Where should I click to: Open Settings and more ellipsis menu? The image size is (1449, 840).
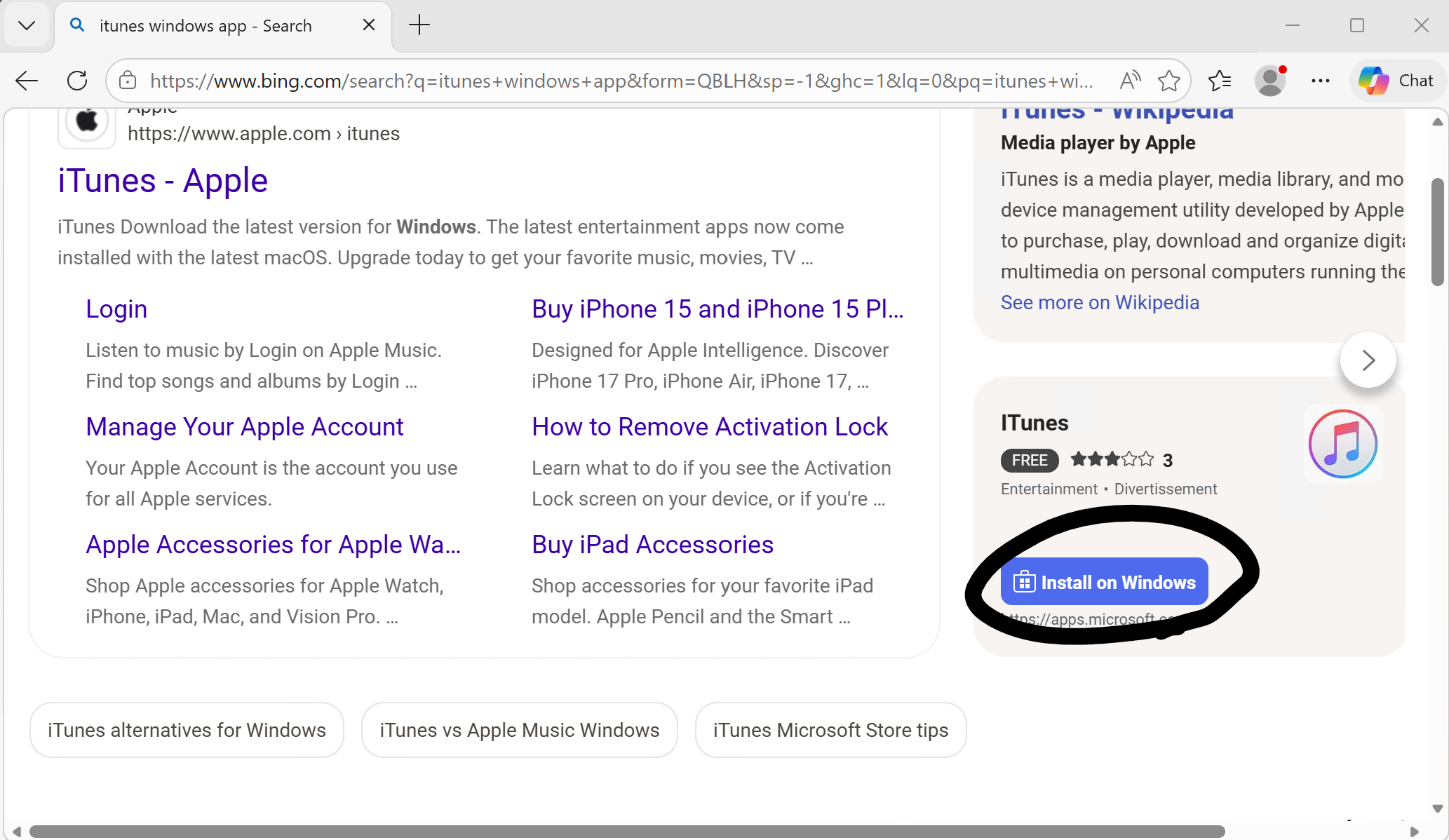click(1321, 81)
